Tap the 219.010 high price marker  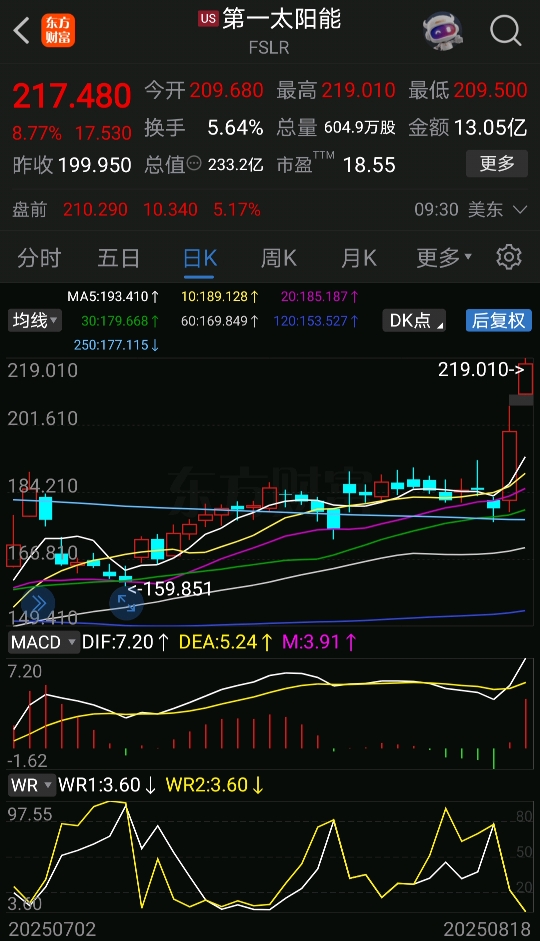pos(481,369)
